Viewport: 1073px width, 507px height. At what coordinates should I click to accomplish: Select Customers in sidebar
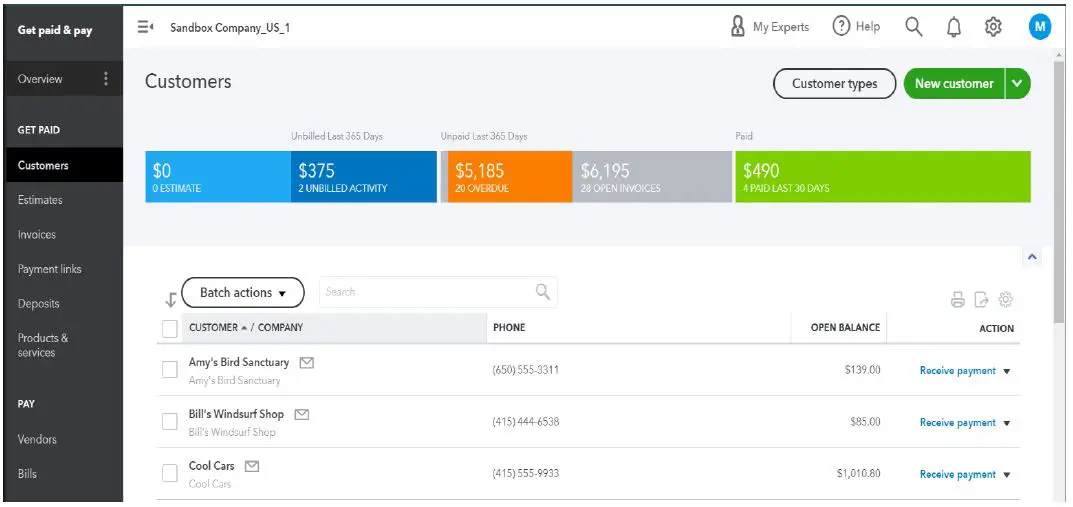pos(64,165)
